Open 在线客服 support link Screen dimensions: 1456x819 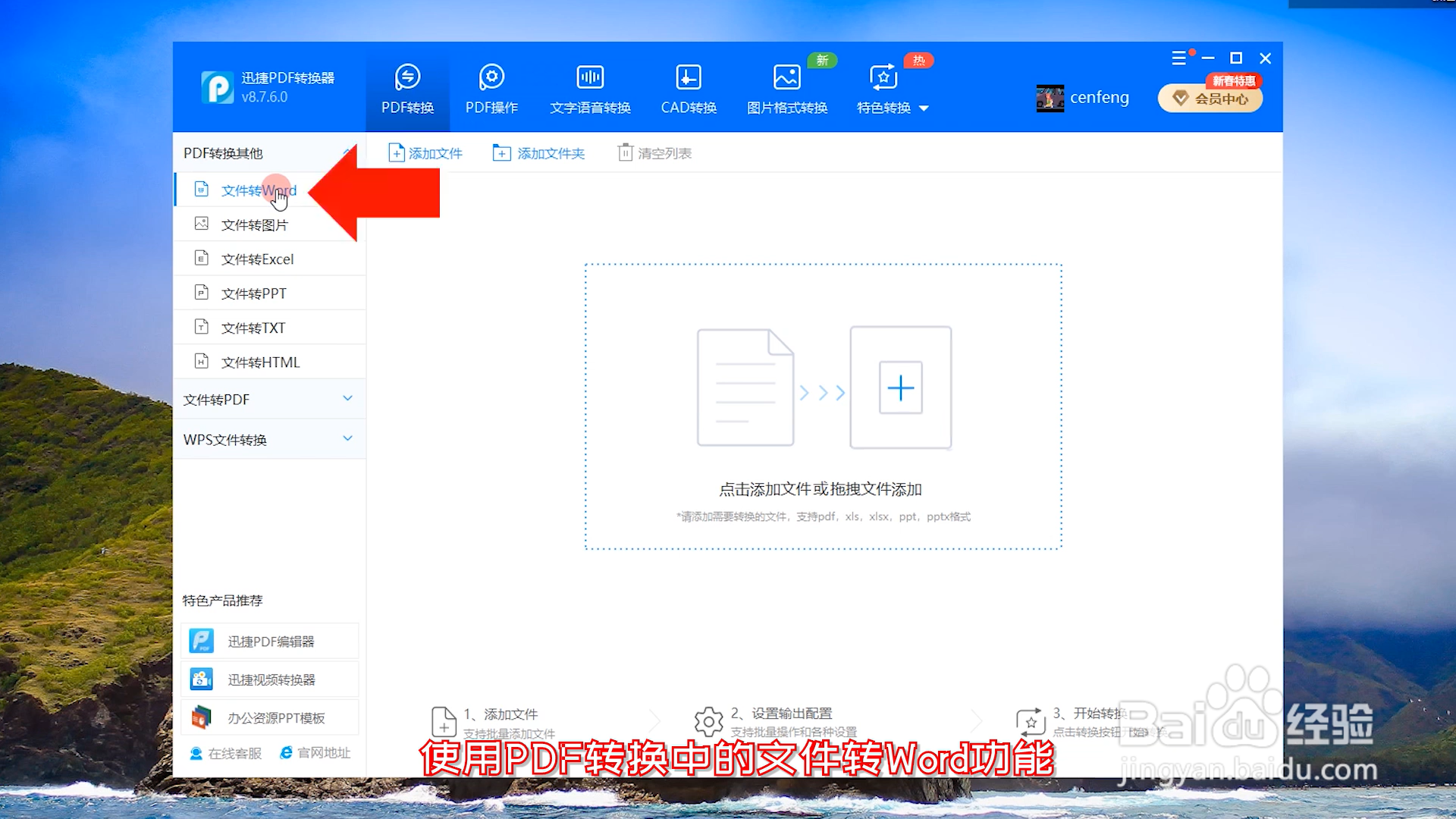click(225, 753)
